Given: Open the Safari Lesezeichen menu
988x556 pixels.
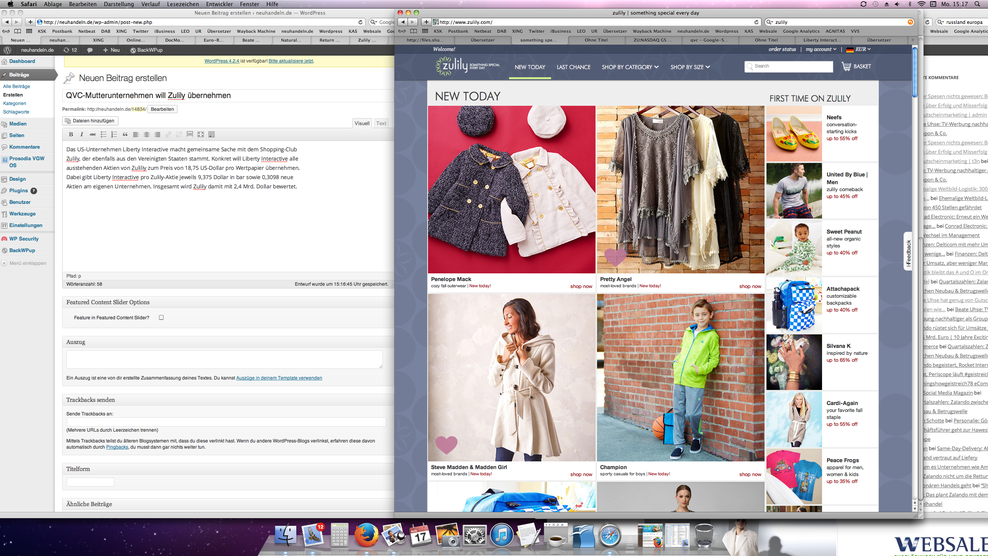Looking at the screenshot, I should (183, 4).
